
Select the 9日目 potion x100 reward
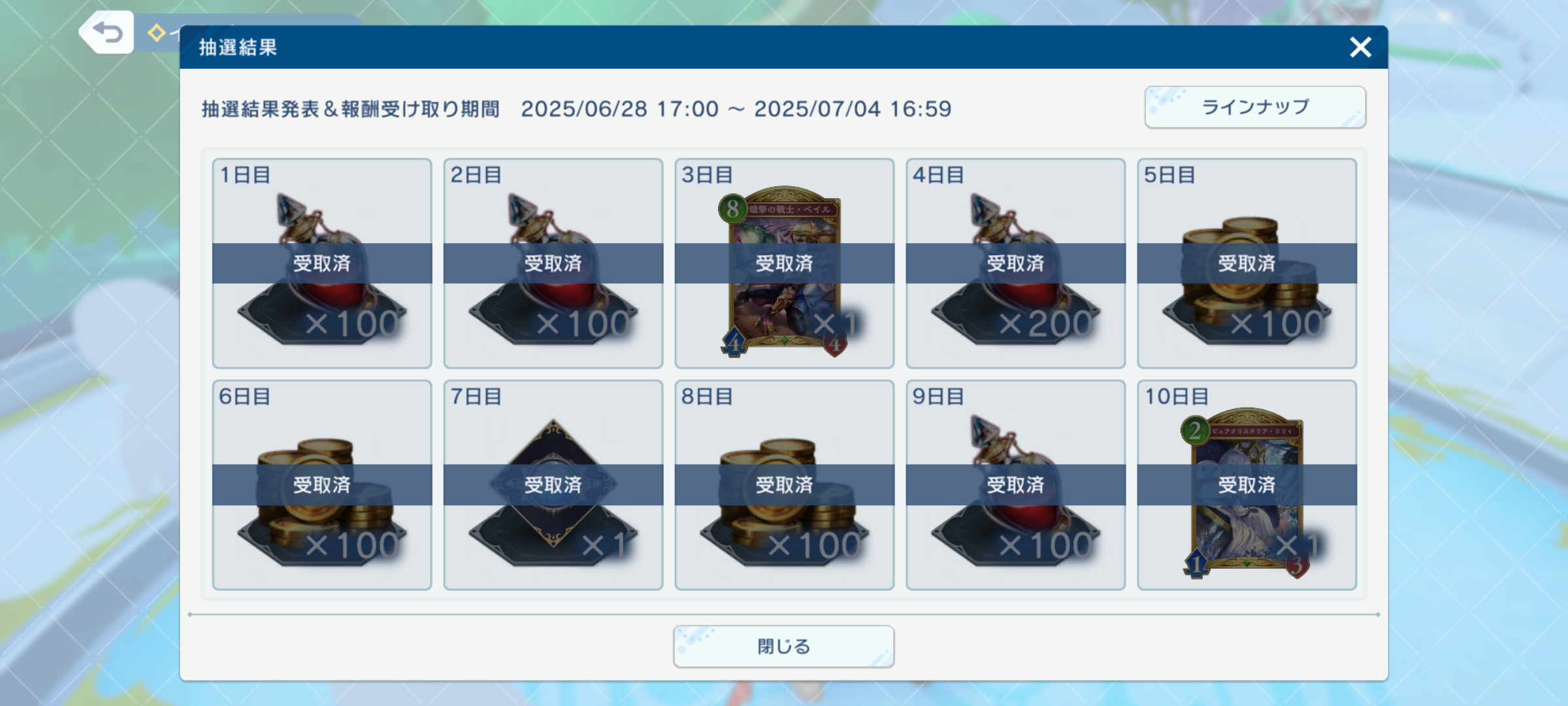pyautogui.click(x=1016, y=485)
